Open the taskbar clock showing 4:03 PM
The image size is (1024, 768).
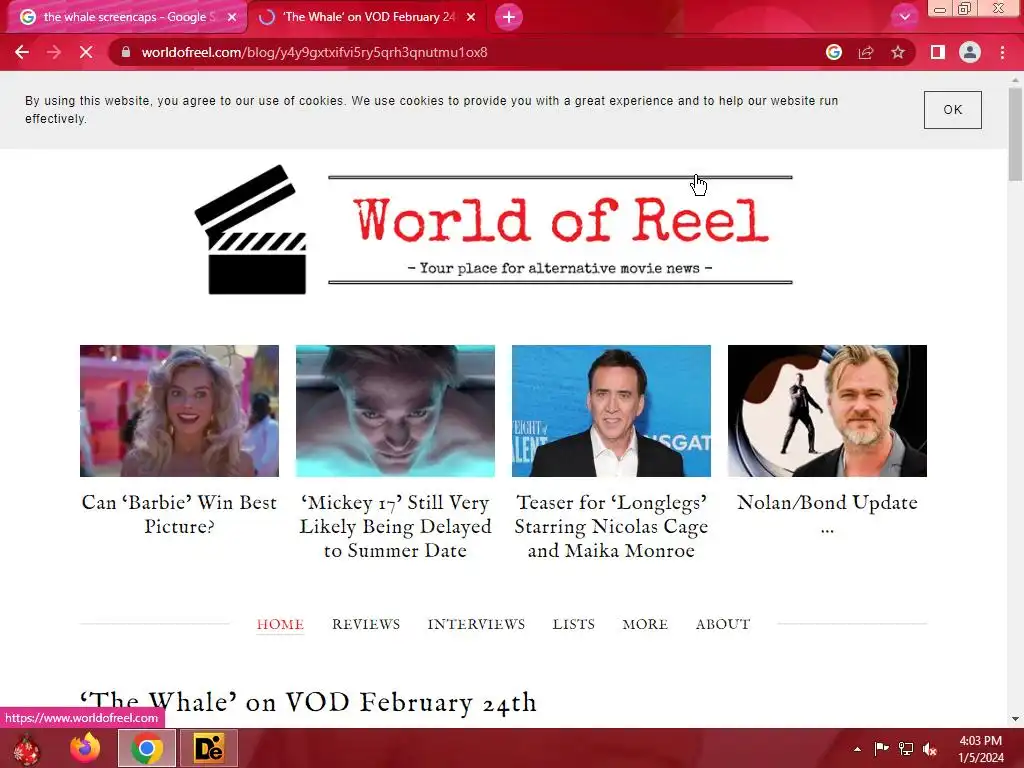pos(980,749)
